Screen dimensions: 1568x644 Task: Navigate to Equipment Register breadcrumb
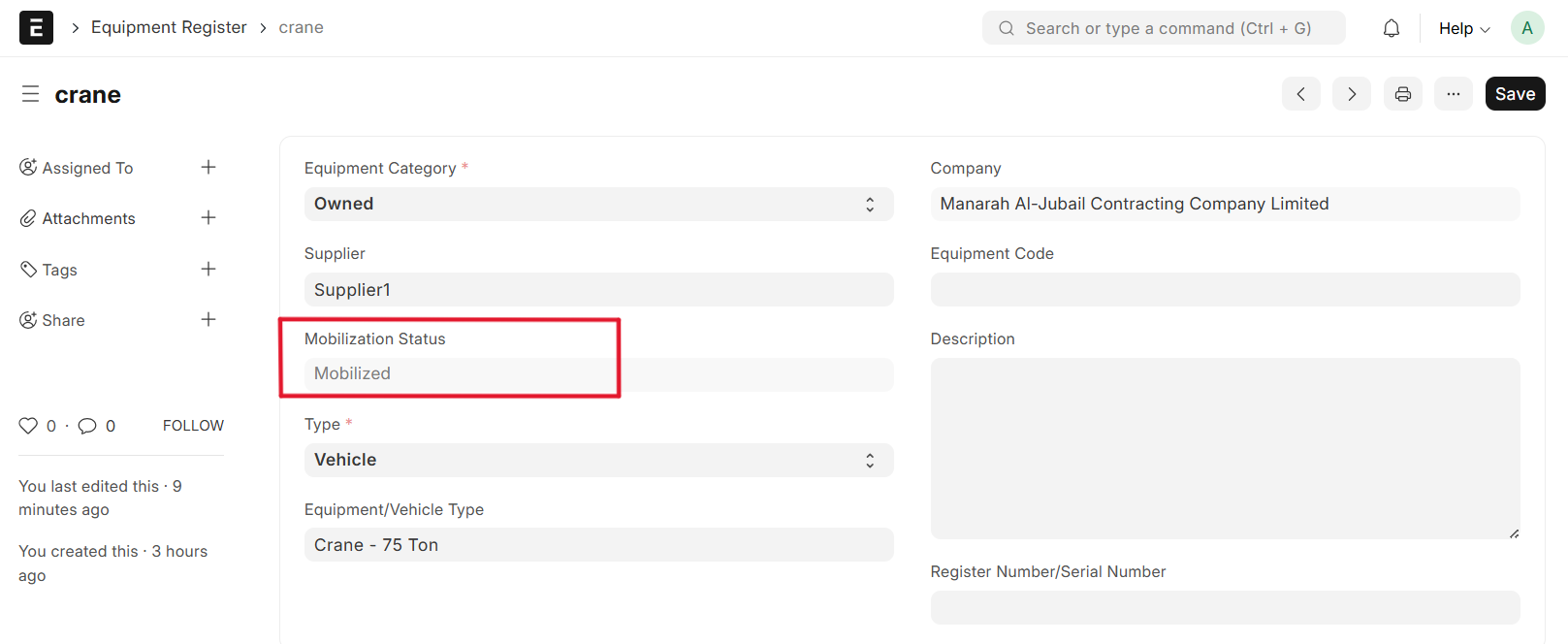(169, 28)
